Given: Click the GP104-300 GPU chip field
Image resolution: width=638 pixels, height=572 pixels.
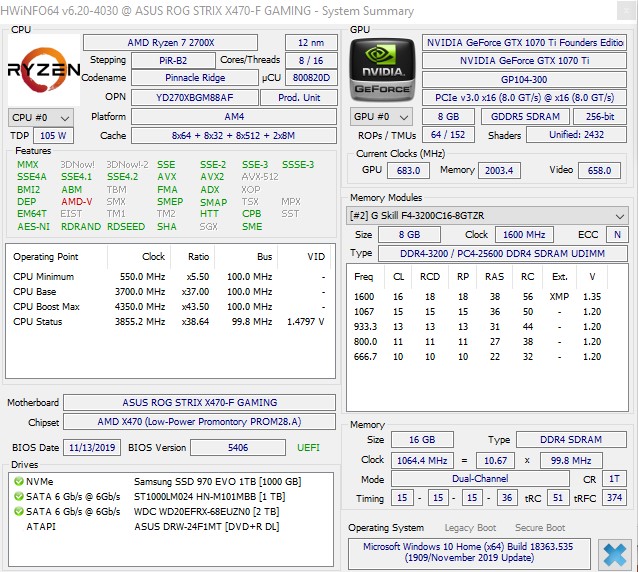Looking at the screenshot, I should click(524, 80).
